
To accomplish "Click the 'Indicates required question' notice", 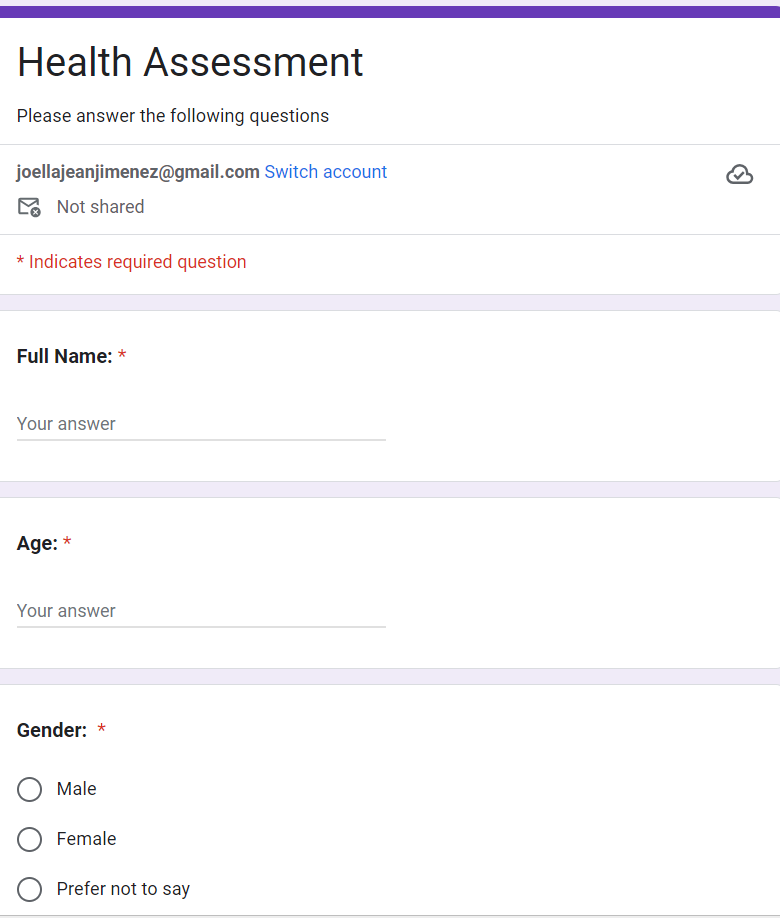I will [132, 262].
